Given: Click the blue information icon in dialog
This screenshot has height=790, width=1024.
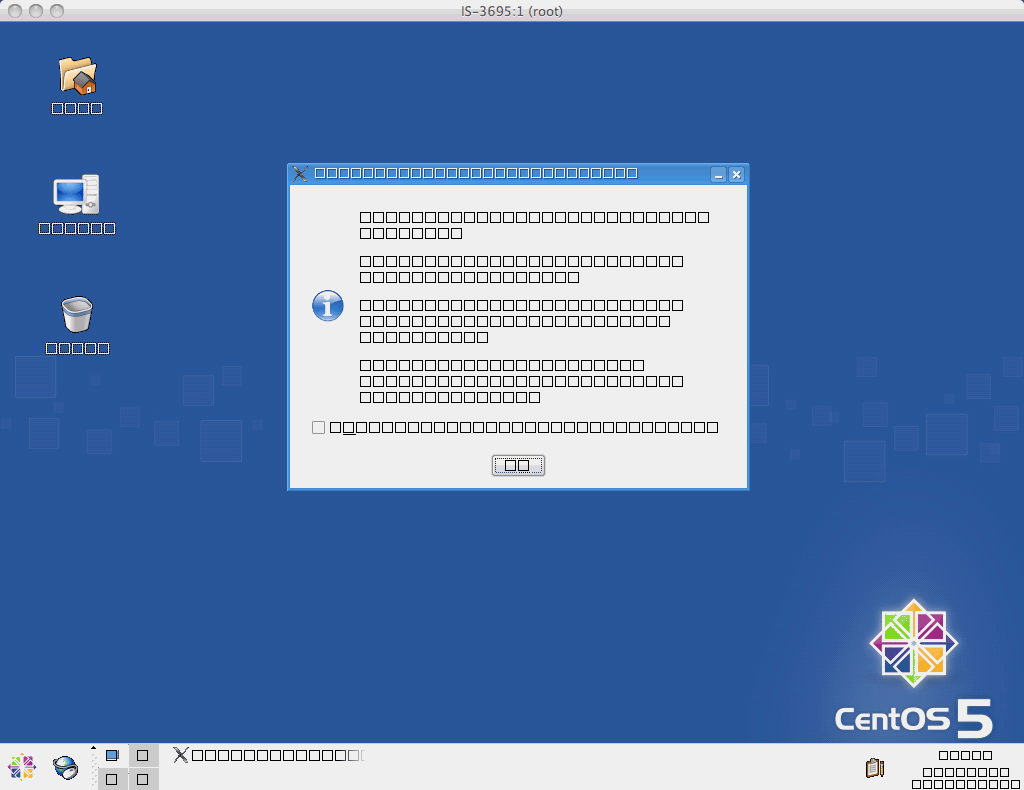Looking at the screenshot, I should pyautogui.click(x=328, y=306).
